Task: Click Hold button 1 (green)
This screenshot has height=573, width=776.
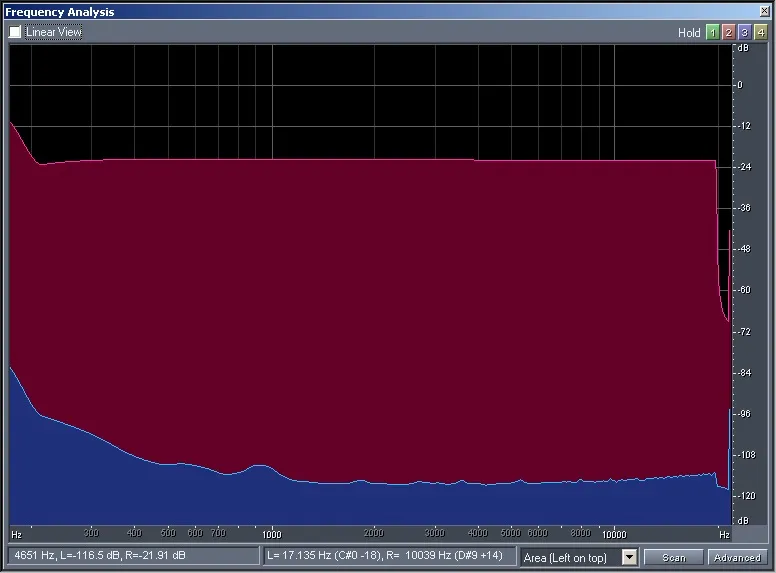Action: pyautogui.click(x=713, y=33)
